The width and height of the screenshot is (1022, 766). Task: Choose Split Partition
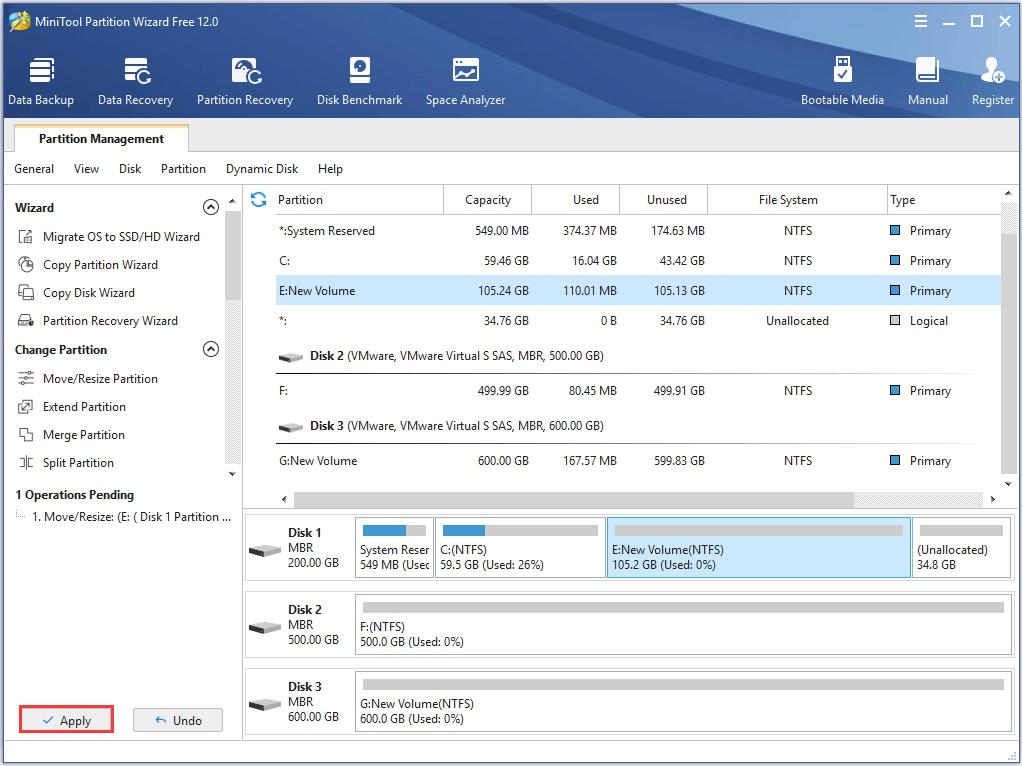point(66,463)
